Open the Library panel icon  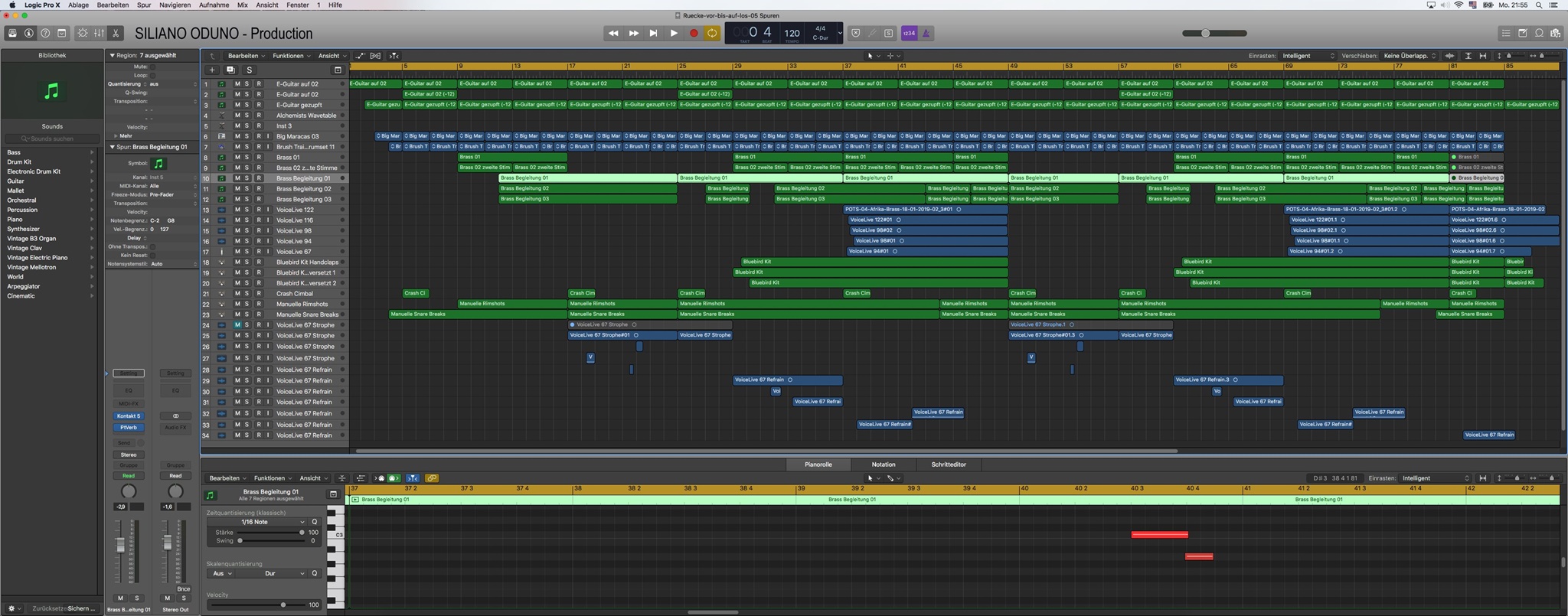click(12, 33)
